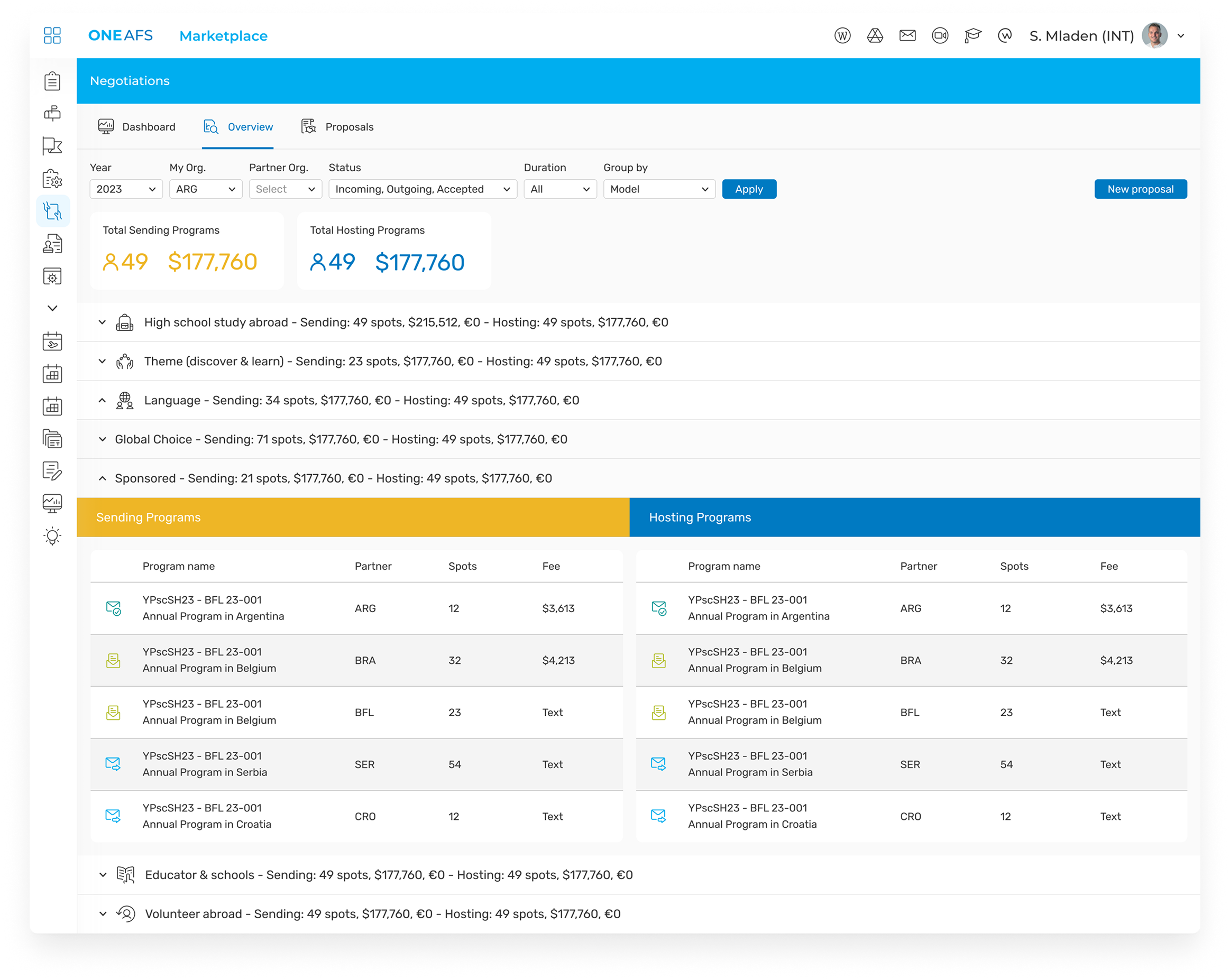Click the user avatar photo

coord(1154,36)
